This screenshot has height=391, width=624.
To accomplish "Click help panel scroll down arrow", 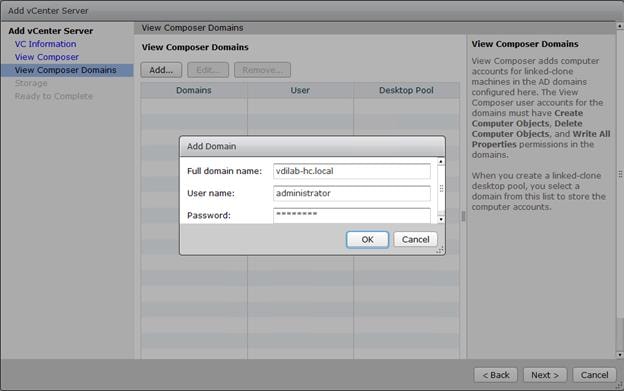I will click(620, 354).
